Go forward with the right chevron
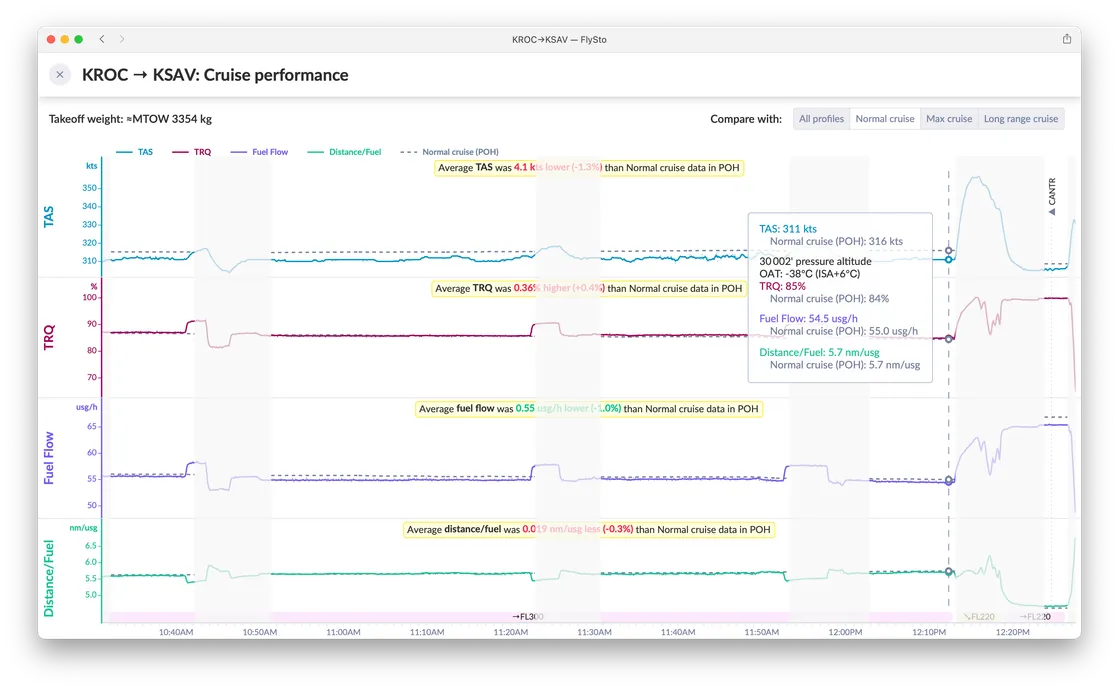This screenshot has width=1120, height=690. click(122, 39)
